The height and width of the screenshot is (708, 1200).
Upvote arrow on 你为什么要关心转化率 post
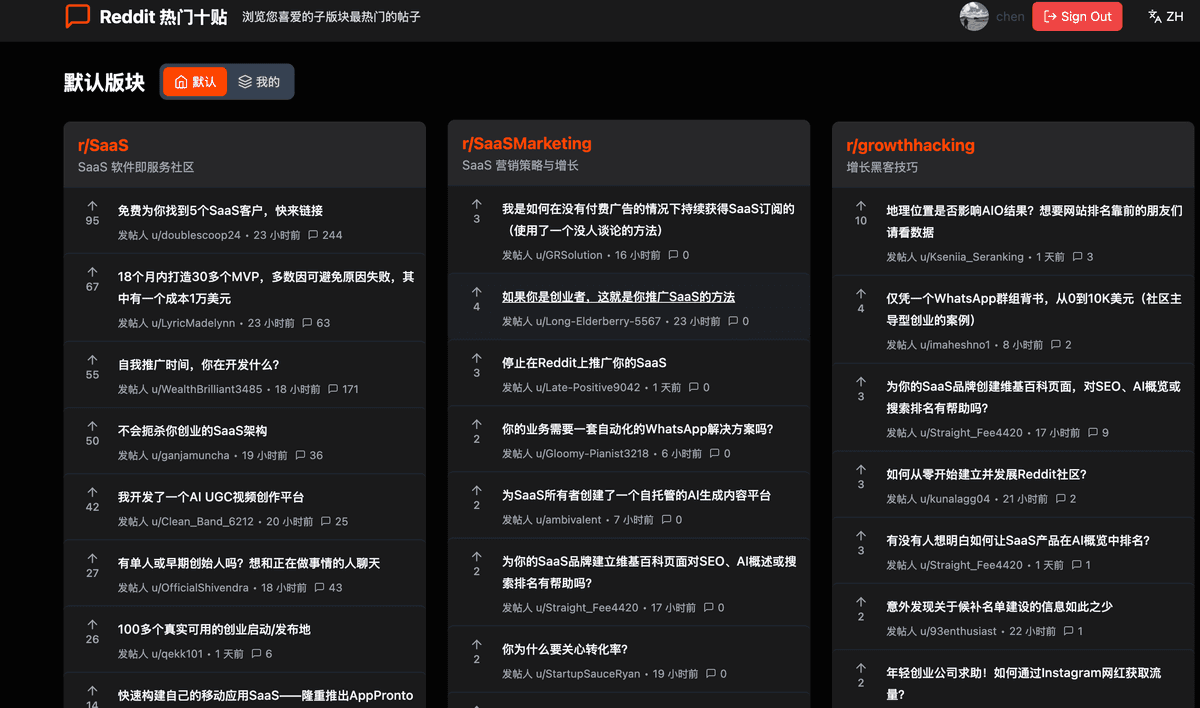click(x=476, y=644)
